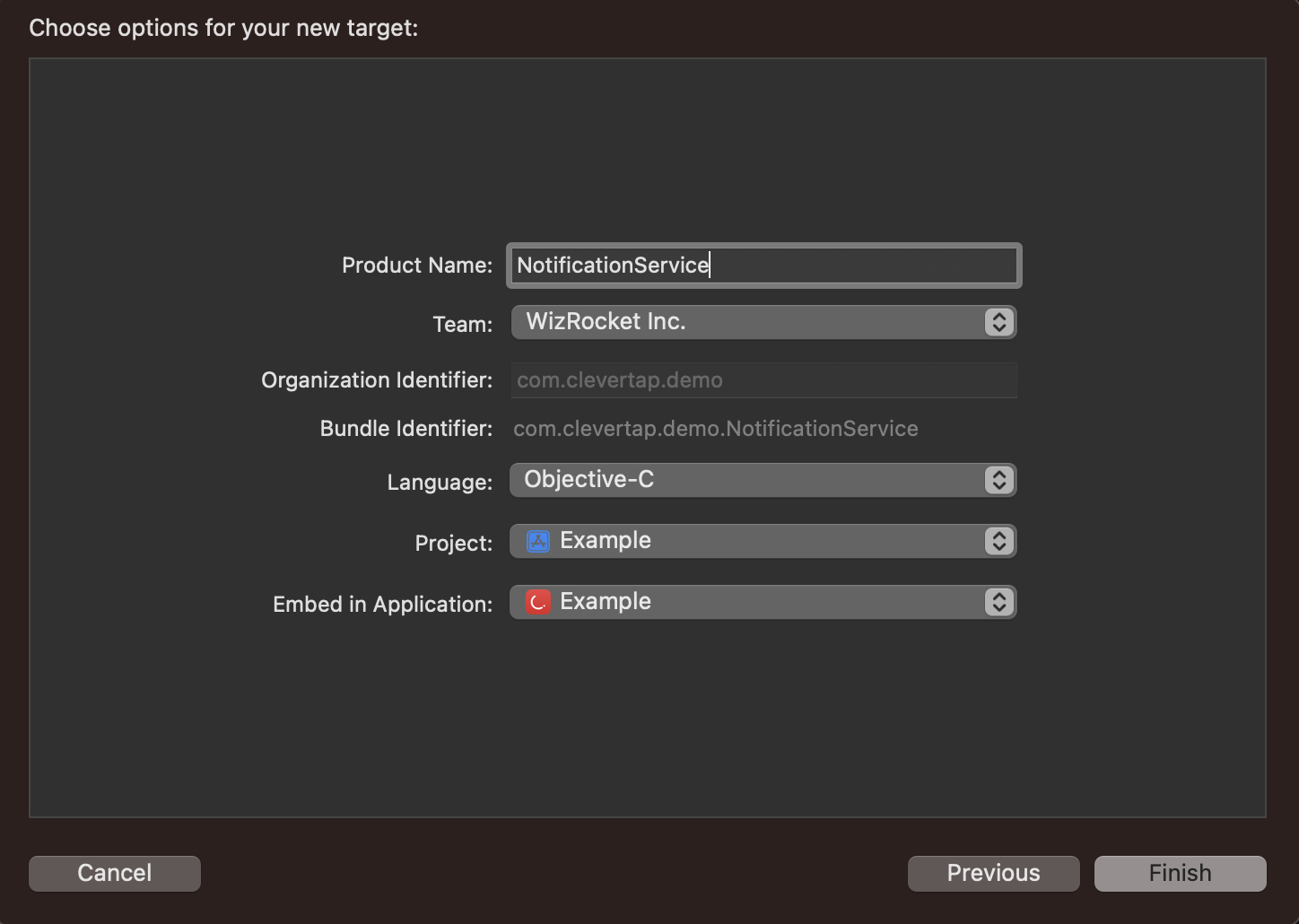The image size is (1299, 924).
Task: Click the Language label
Action: (440, 483)
